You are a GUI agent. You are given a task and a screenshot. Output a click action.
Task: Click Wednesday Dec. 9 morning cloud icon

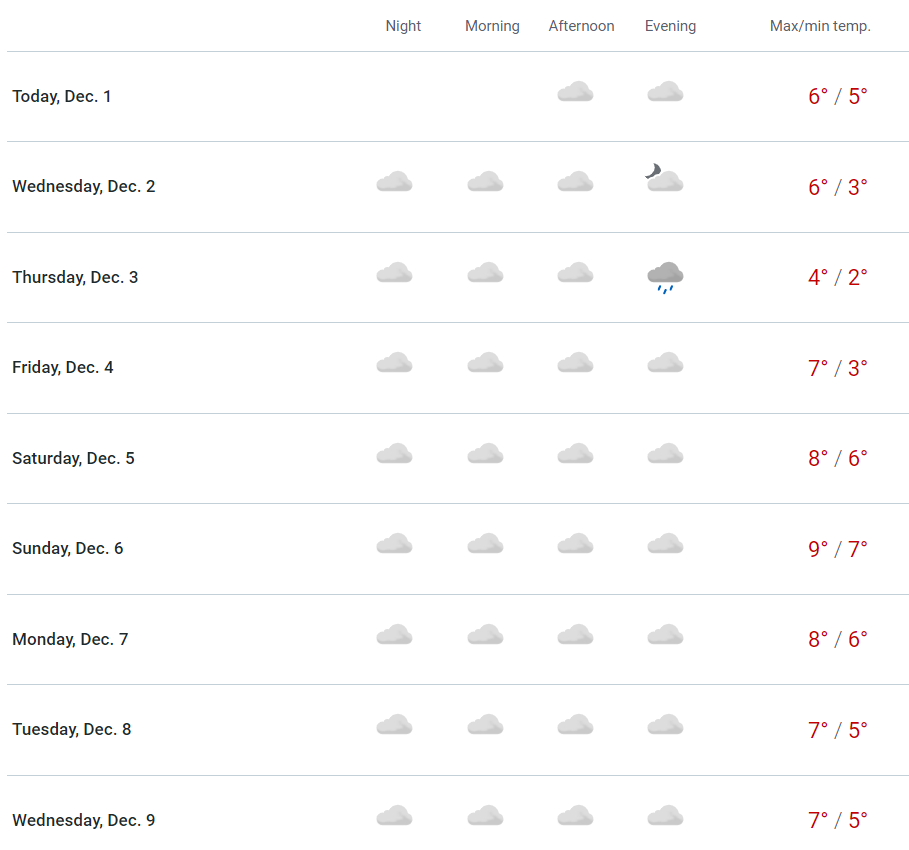[x=485, y=816]
